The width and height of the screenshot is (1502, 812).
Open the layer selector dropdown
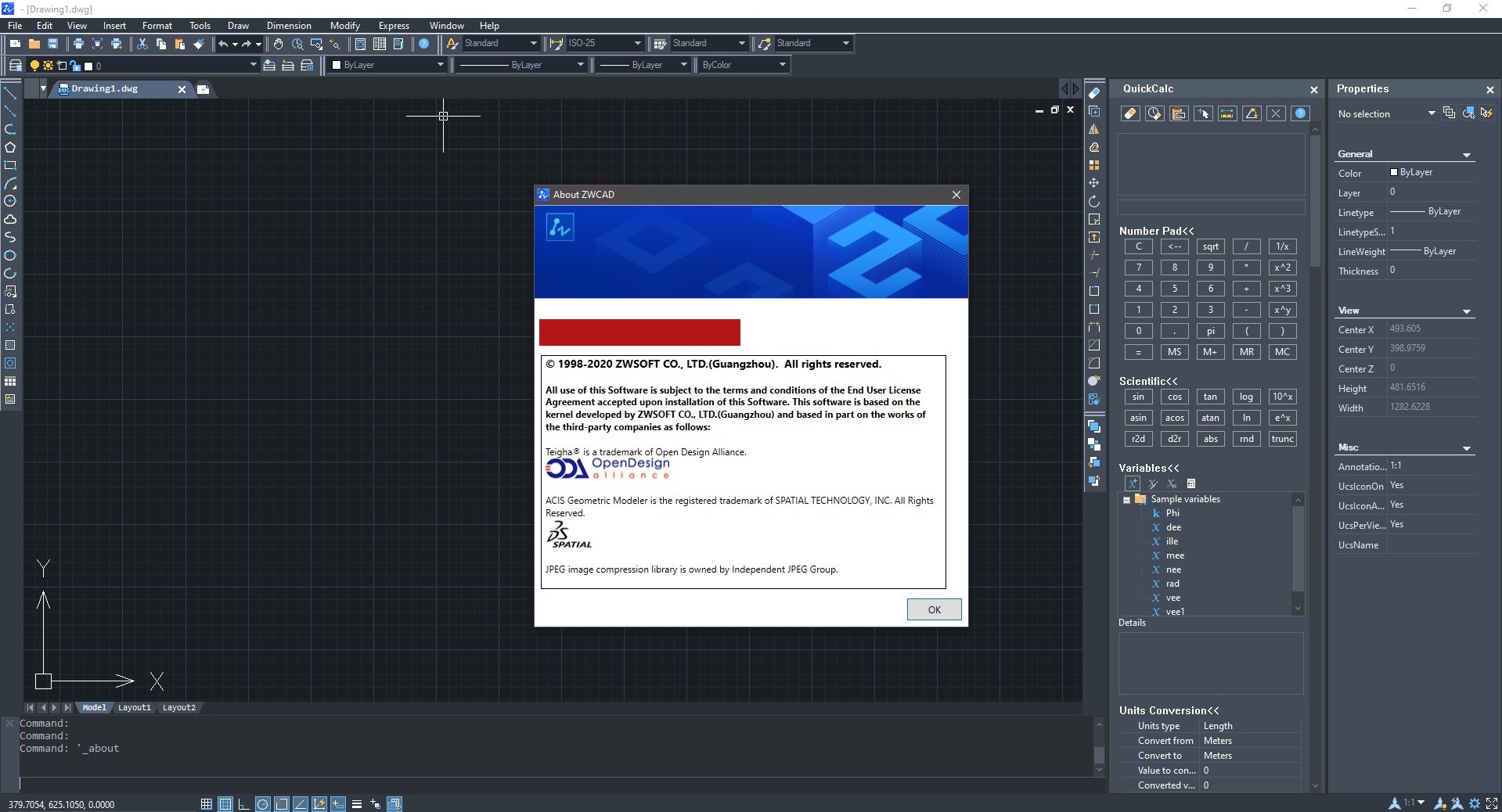(144, 66)
